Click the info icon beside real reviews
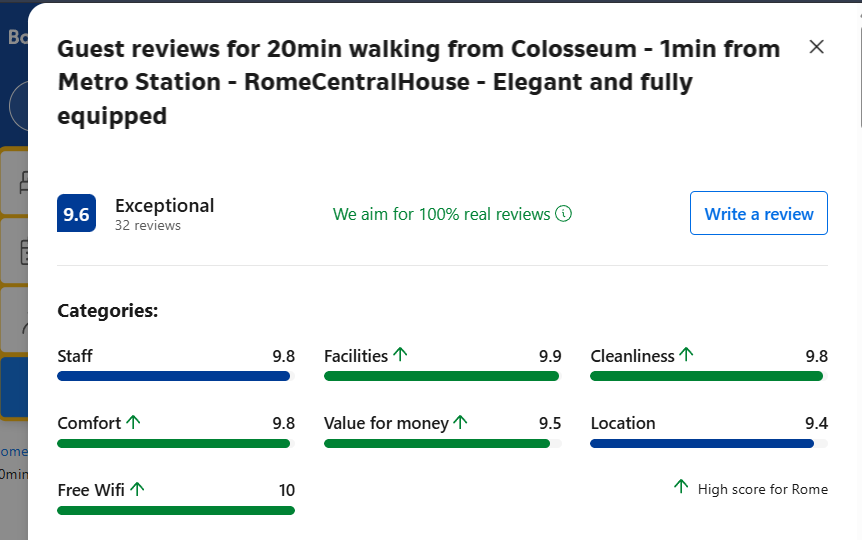 point(563,213)
